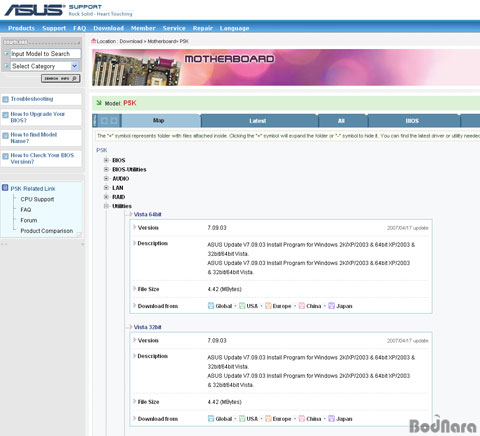Open the CPU Support related link
Image resolution: width=480 pixels, height=436 pixels.
[37, 199]
